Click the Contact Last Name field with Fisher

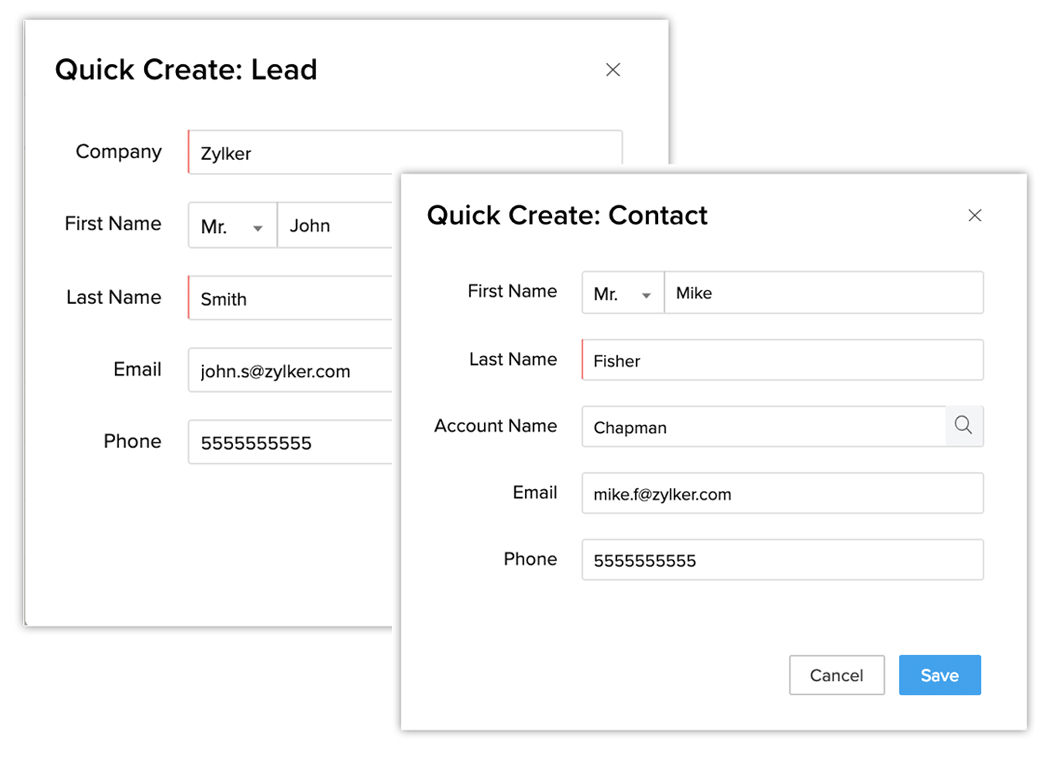click(x=782, y=360)
